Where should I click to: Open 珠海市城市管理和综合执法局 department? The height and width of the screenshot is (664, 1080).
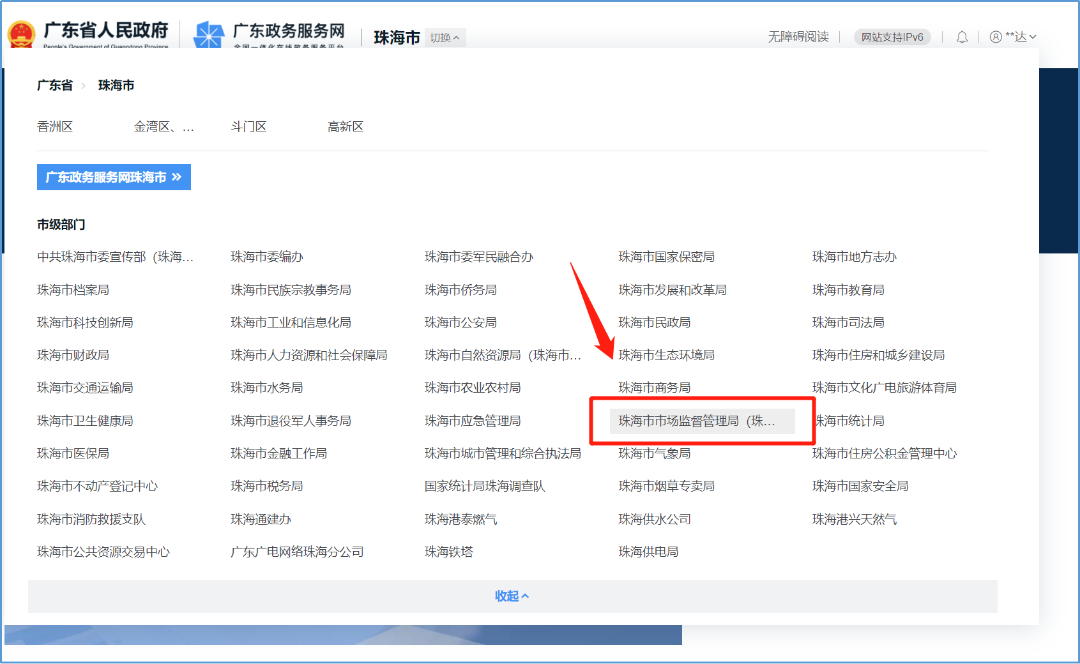[x=503, y=453]
